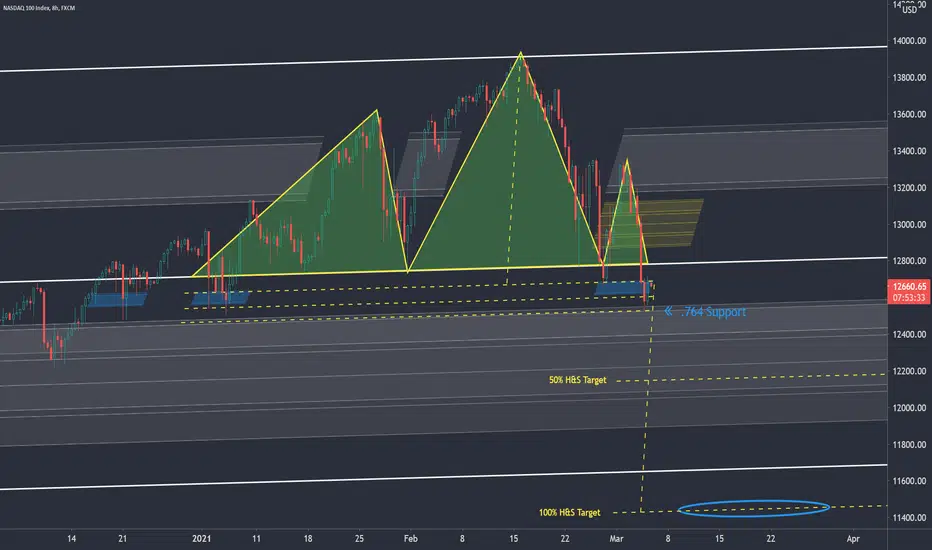Image resolution: width=932 pixels, height=550 pixels.
Task: Click the blue support box near March
Action: pos(623,288)
